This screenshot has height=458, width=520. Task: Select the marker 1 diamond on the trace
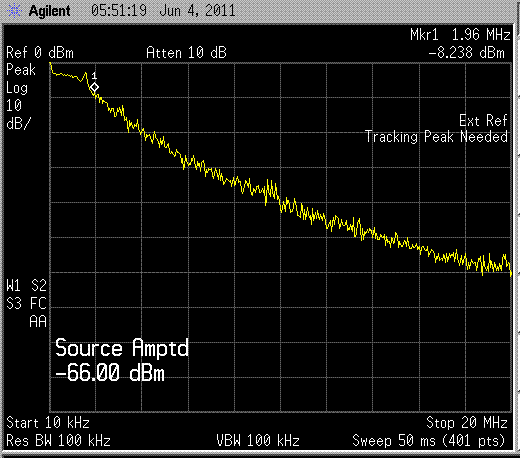click(94, 87)
